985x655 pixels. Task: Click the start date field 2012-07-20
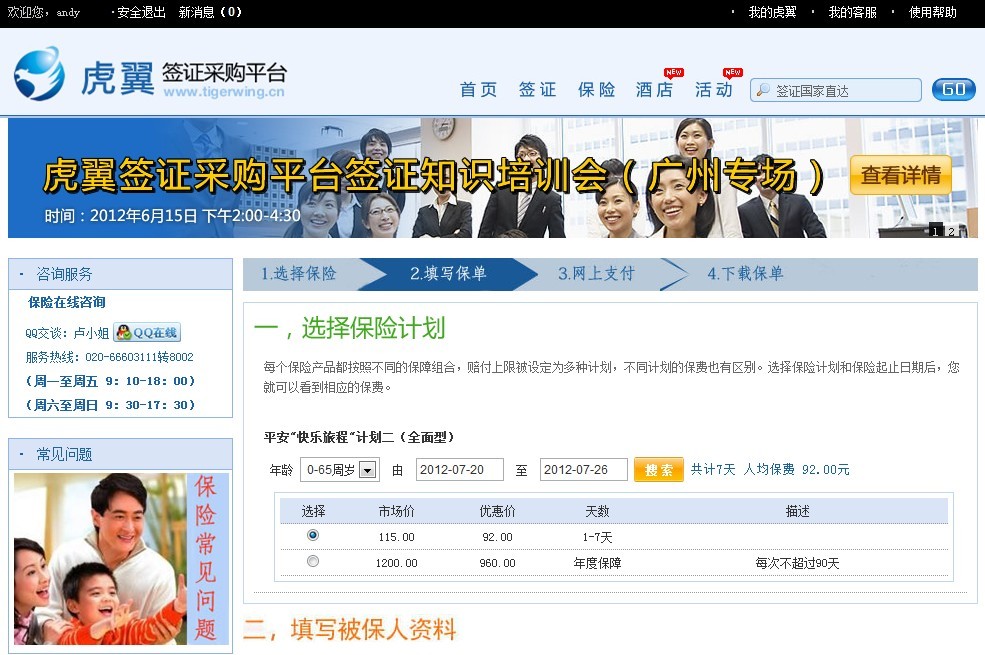459,470
